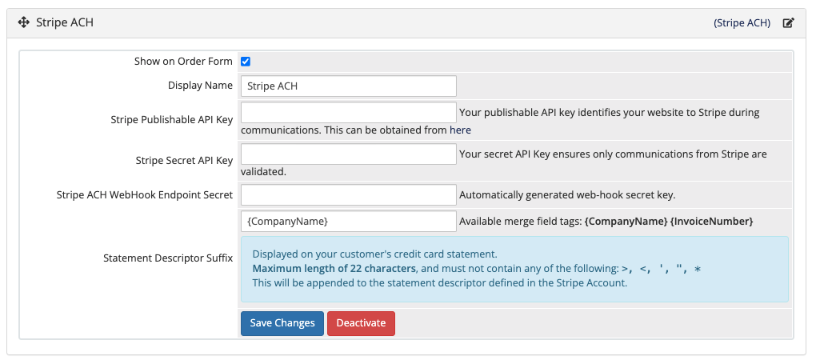Viewport: 813px width, 362px height.
Task: Focus the Display Name text field
Action: click(348, 86)
